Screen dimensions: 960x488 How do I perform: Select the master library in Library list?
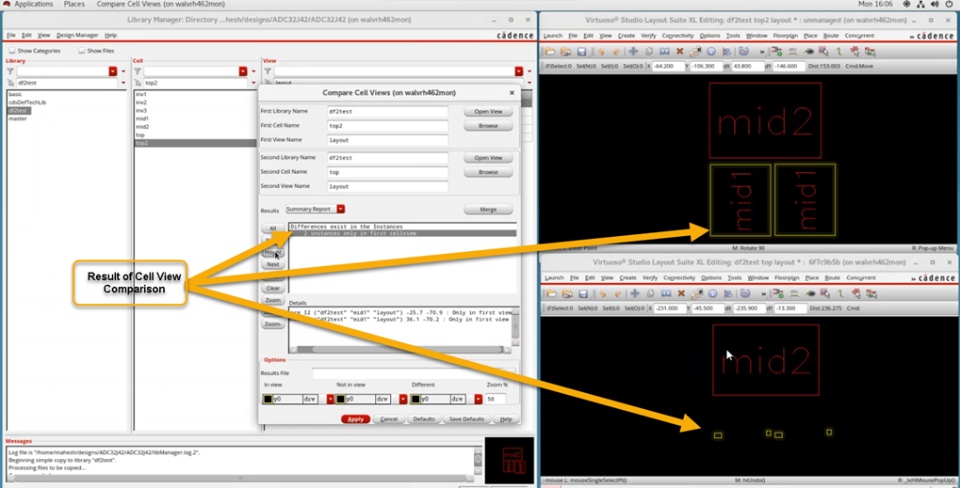click(18, 118)
